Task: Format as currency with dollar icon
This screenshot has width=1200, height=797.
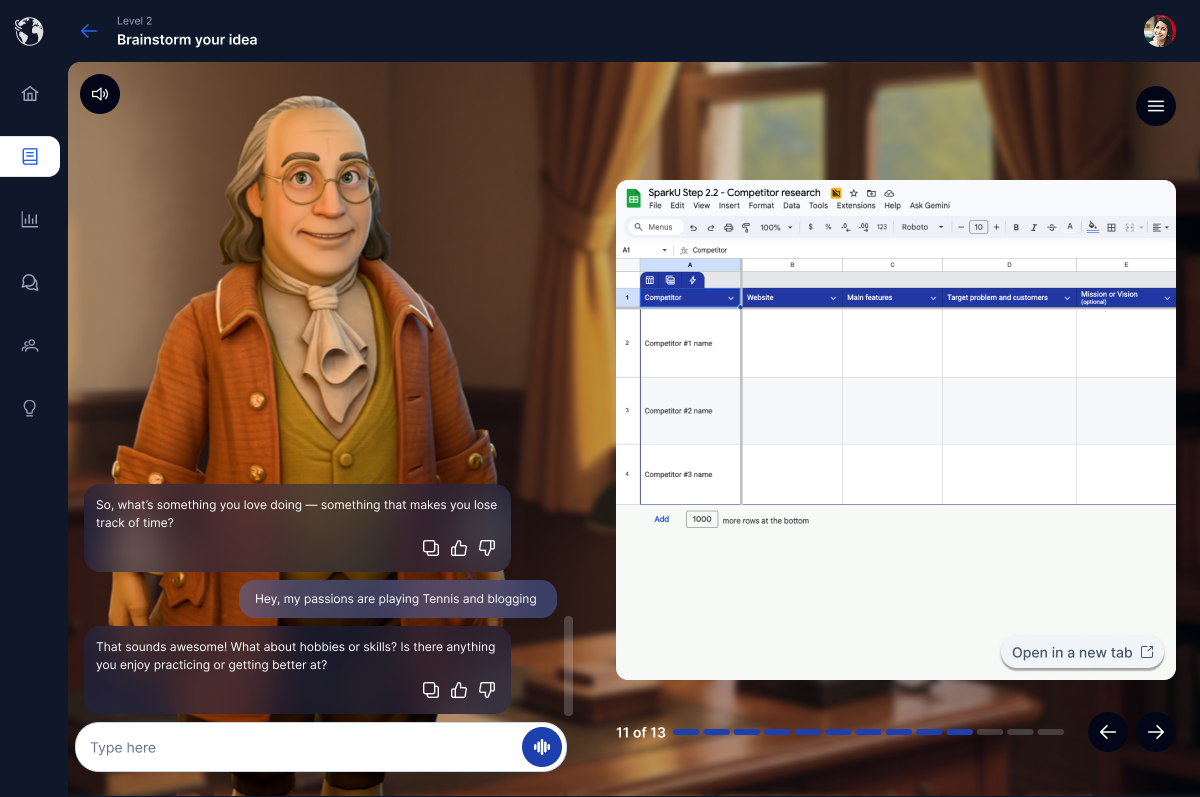Action: [811, 227]
